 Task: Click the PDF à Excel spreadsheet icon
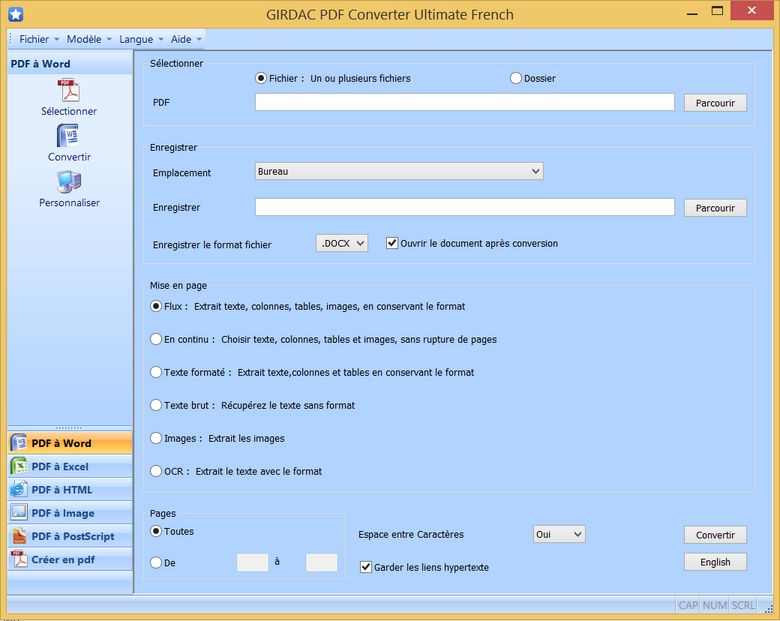[19, 466]
